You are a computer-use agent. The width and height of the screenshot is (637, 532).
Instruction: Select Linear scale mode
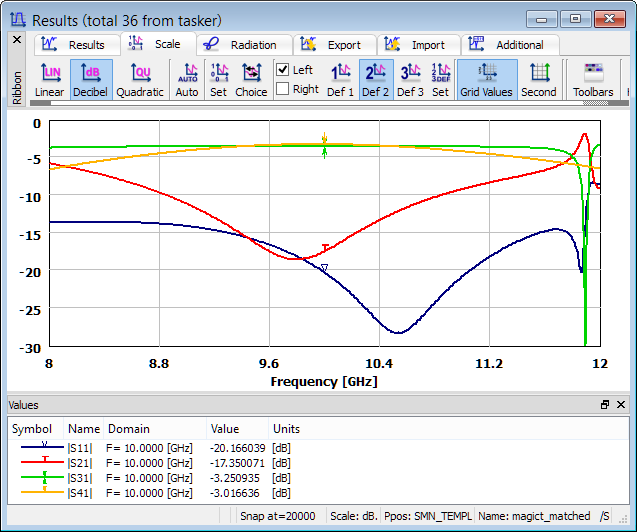click(49, 80)
